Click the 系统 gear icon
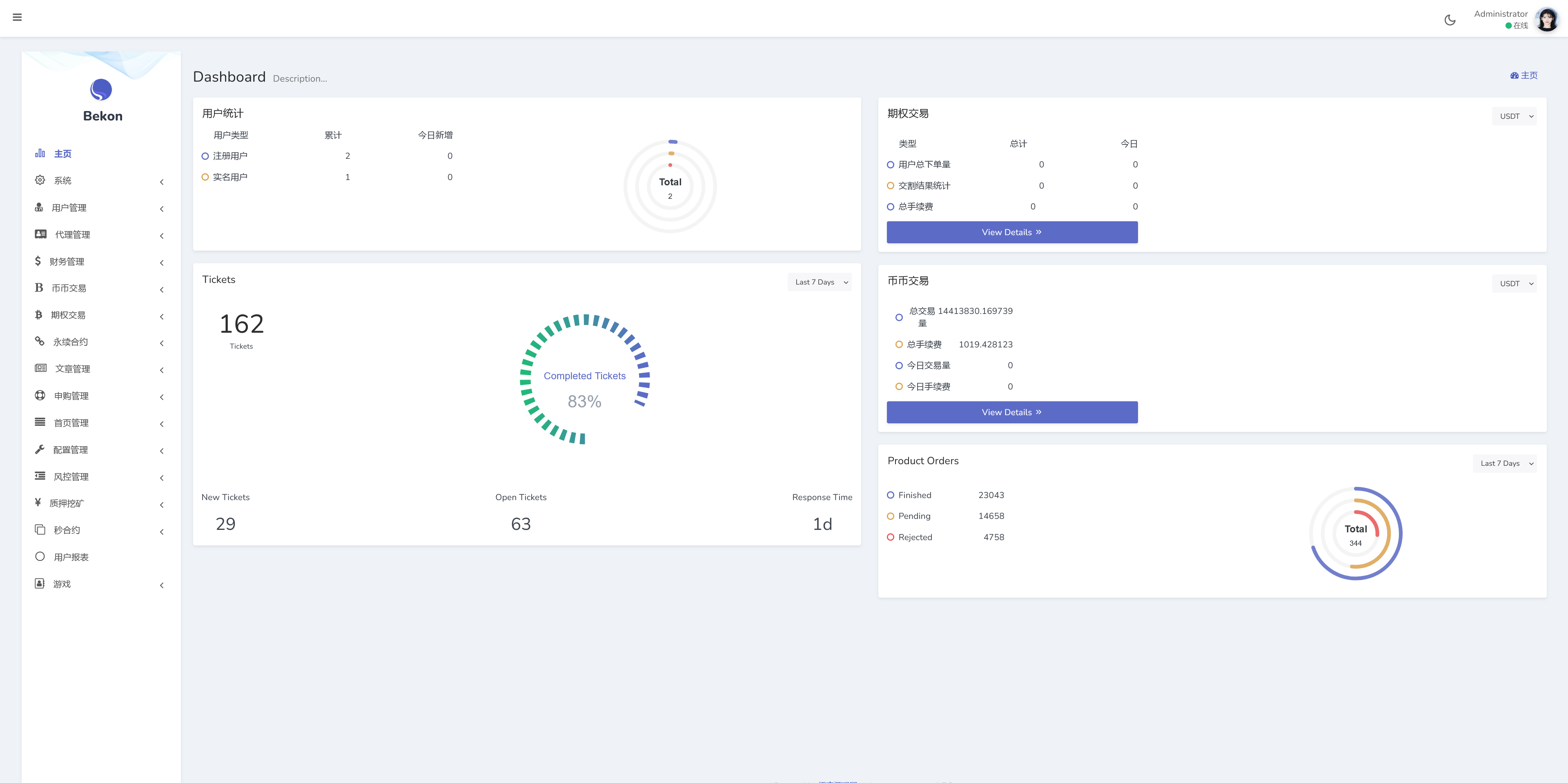This screenshot has width=1568, height=783. [40, 180]
